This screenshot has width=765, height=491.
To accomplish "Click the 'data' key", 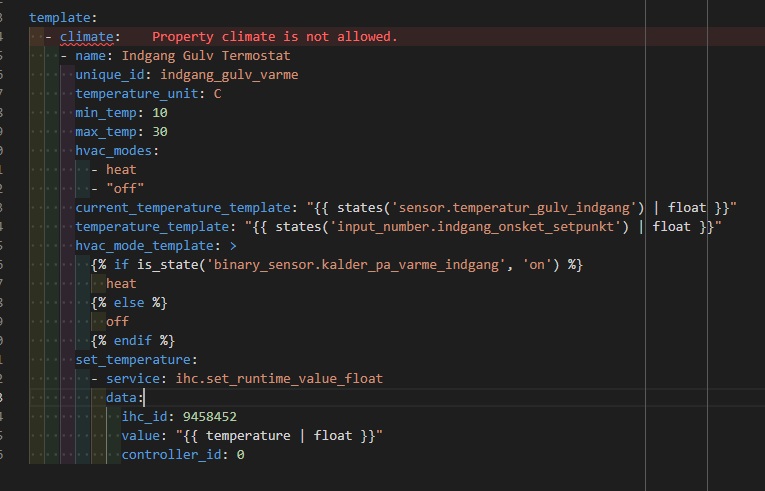I will pos(121,398).
